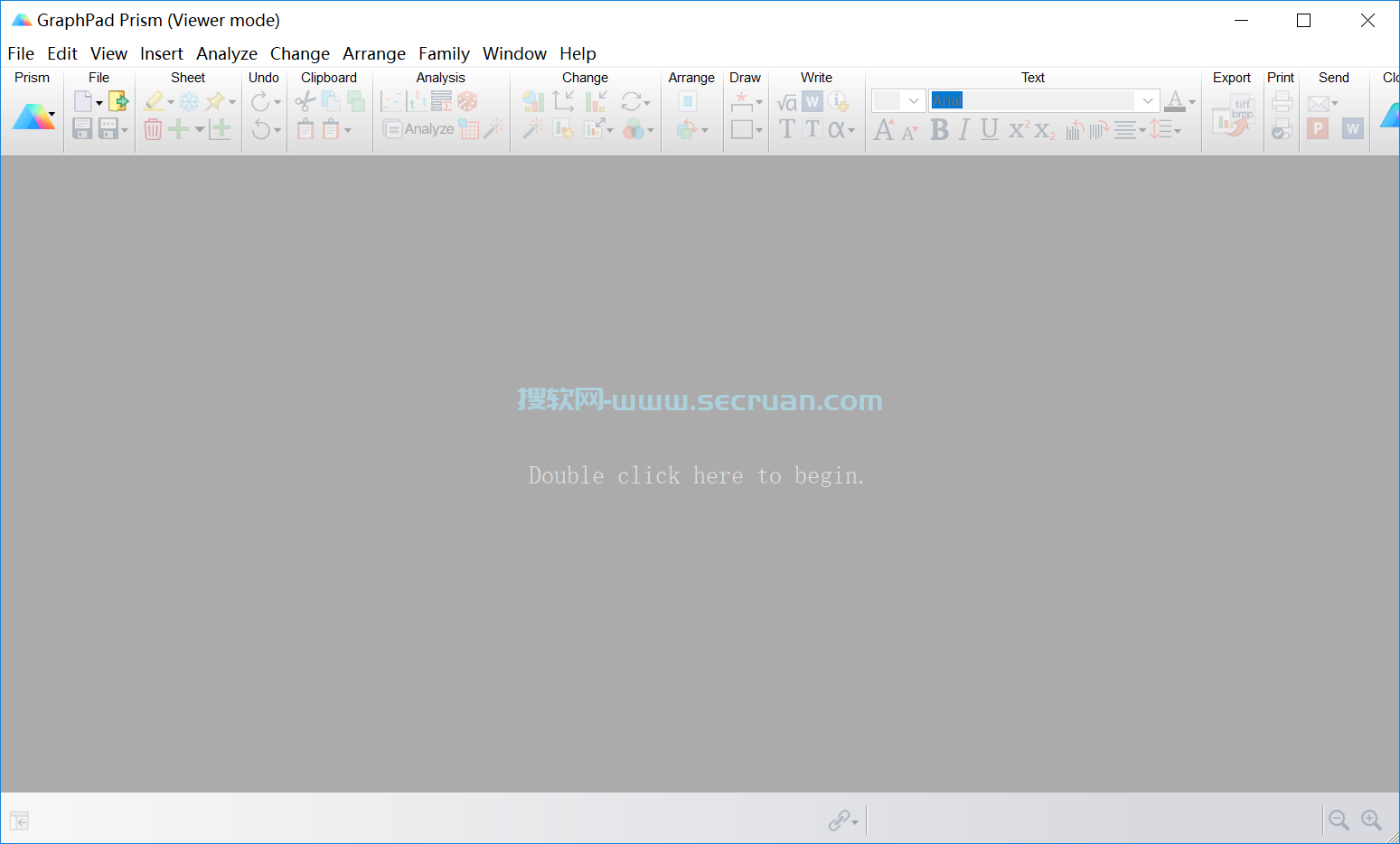
Task: Click the email envelope Send icon
Action: tap(1319, 103)
